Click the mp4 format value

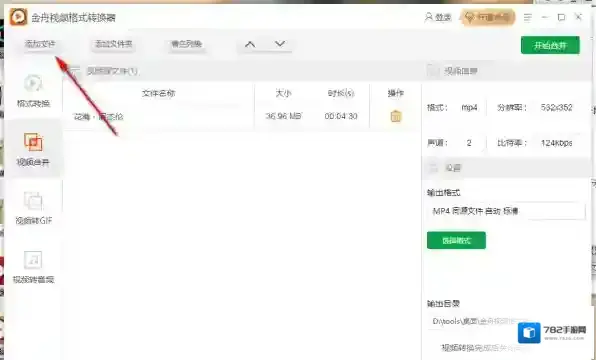click(x=469, y=108)
